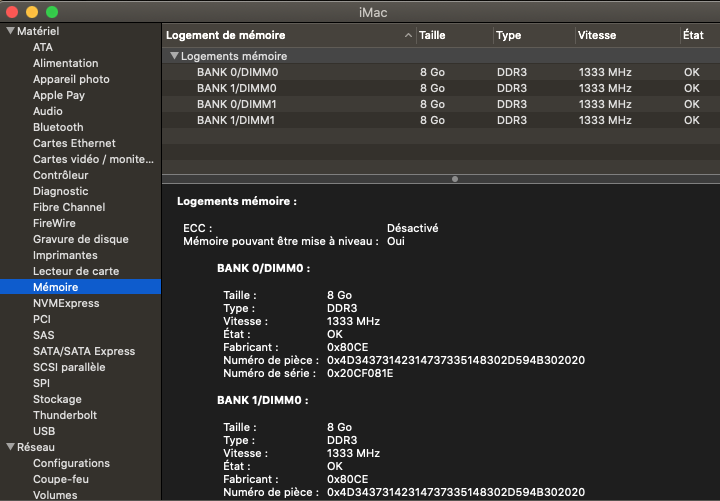The image size is (720, 501).
Task: Select Contrôleur in the sidebar
Action: tap(61, 175)
